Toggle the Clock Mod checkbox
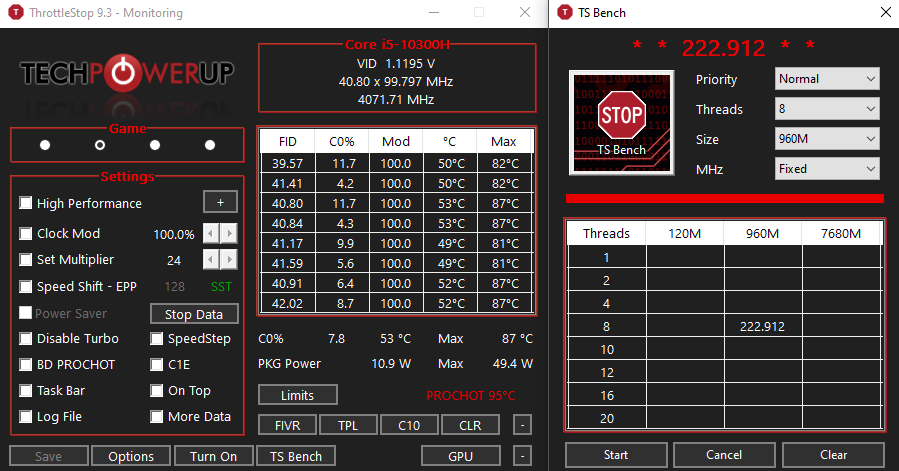The image size is (899, 471). 25,233
